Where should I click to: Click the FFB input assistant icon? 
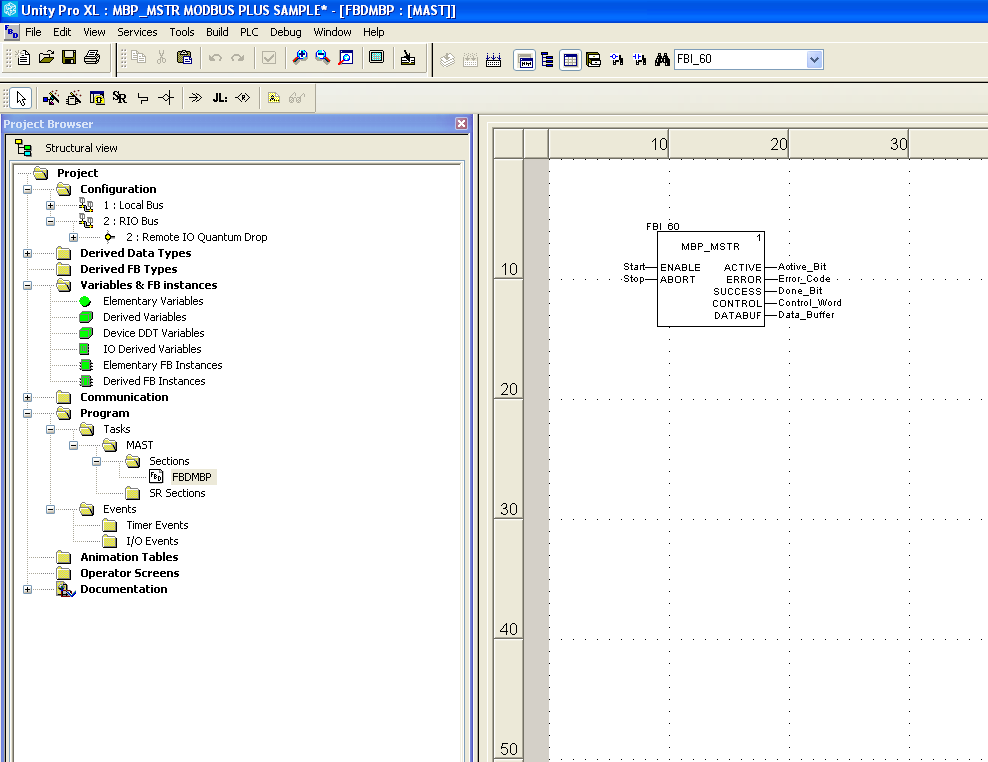click(x=74, y=98)
